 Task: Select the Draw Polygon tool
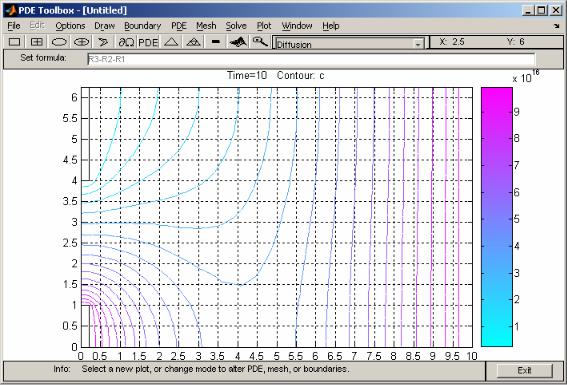tap(103, 42)
